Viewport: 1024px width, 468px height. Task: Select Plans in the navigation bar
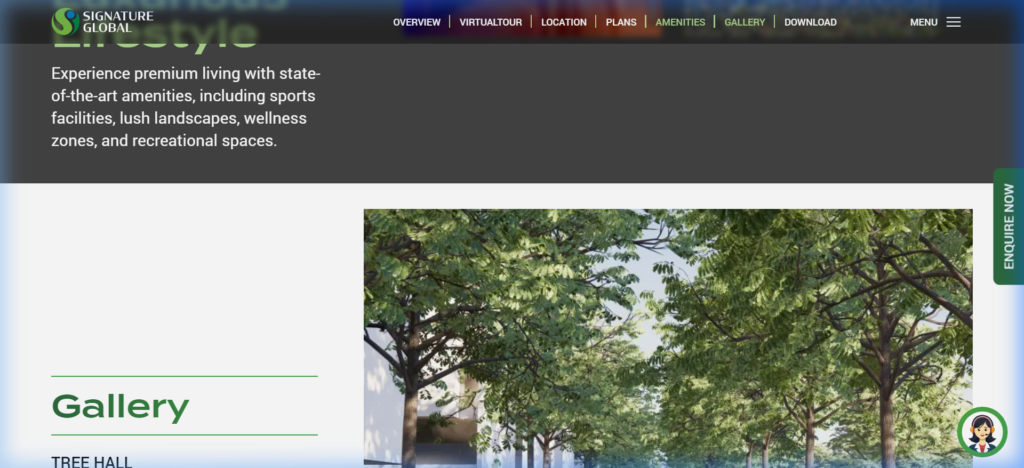pos(621,22)
